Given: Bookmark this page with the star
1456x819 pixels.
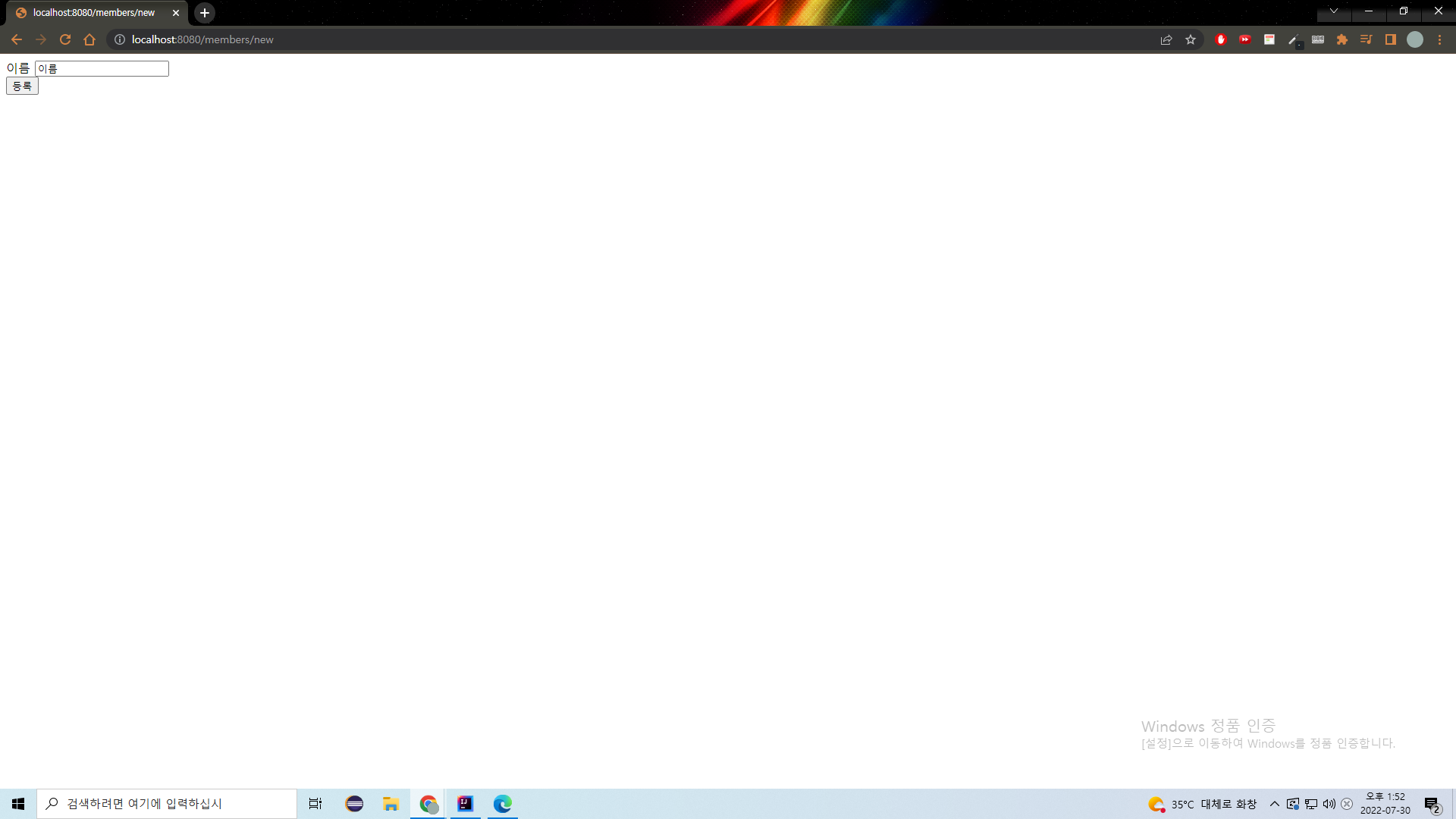Looking at the screenshot, I should tap(1191, 39).
